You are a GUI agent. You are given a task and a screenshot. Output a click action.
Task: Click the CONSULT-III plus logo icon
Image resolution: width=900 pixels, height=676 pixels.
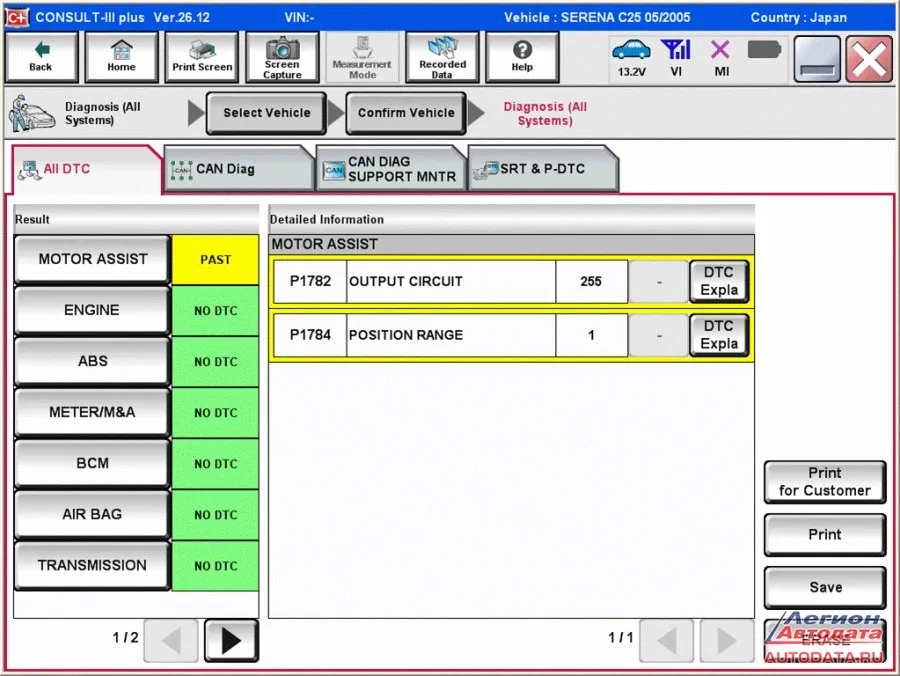pos(16,17)
